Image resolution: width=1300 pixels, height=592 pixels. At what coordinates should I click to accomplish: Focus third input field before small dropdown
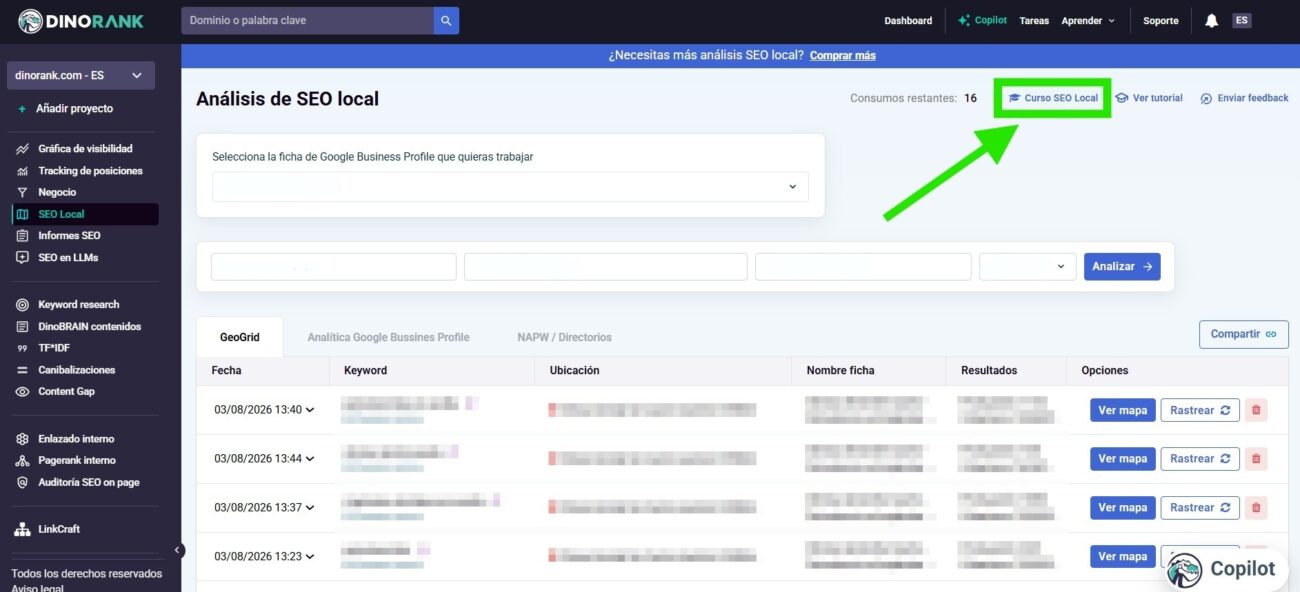pos(863,267)
